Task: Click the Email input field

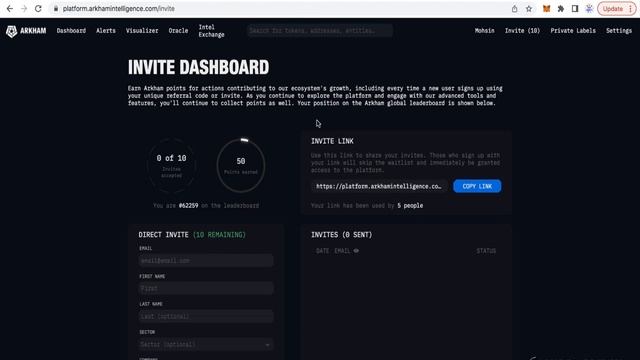Action: [x=206, y=260]
